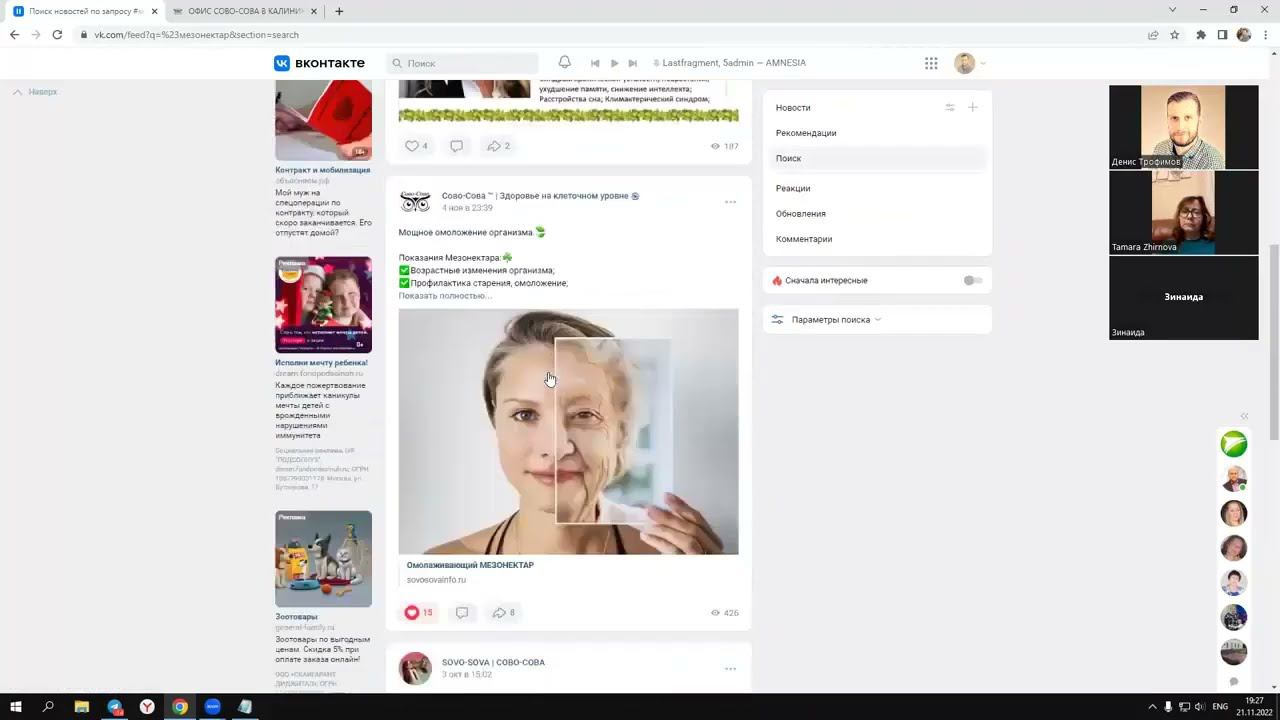The image size is (1280, 720).
Task: Open the Сово-Сова owl group avatar
Action: [x=415, y=202]
